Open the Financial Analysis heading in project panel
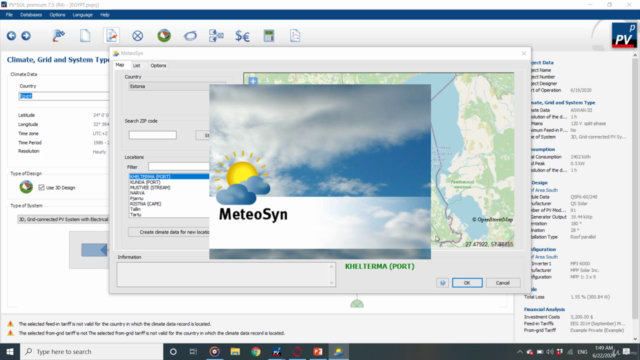Image resolution: width=640 pixels, height=360 pixels. pos(544,309)
